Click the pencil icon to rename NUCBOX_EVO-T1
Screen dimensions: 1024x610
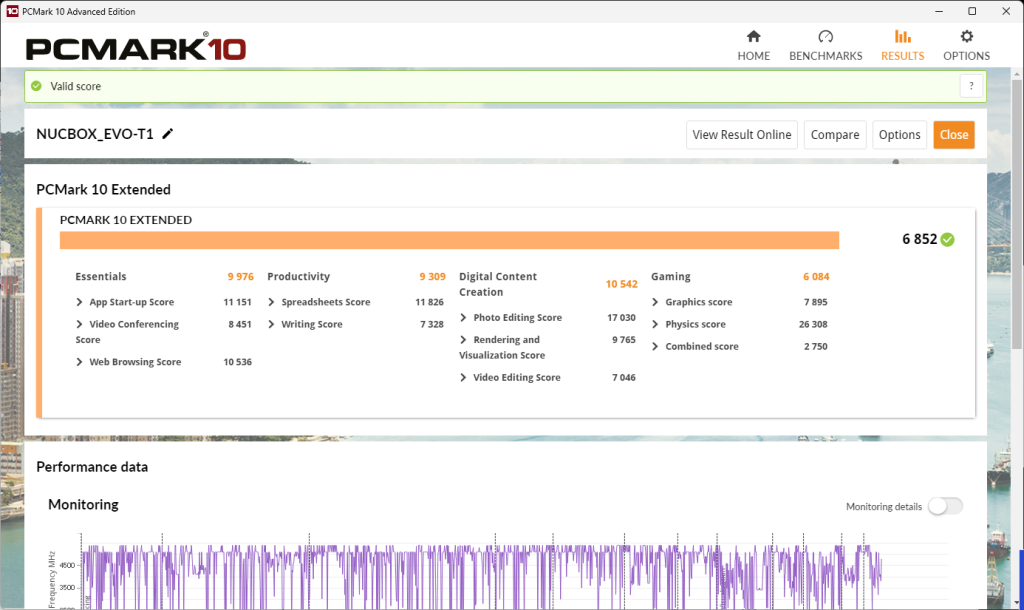pyautogui.click(x=168, y=134)
